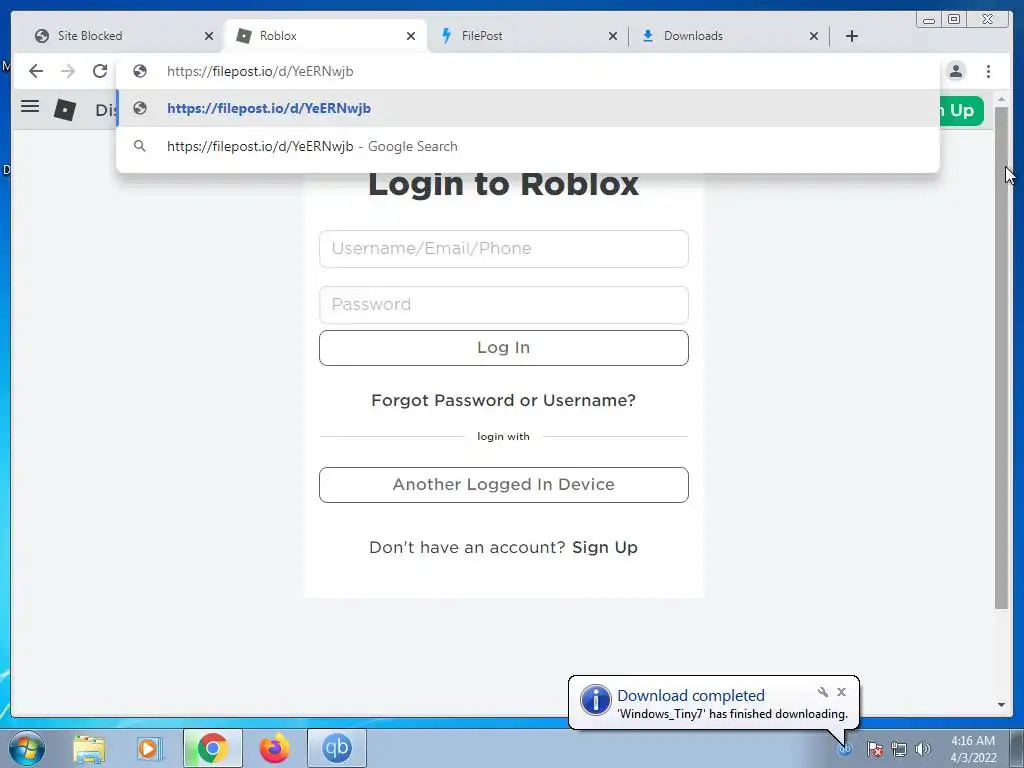Click the Roblox logo in header
Viewport: 1024px width, 768px height.
(65, 109)
